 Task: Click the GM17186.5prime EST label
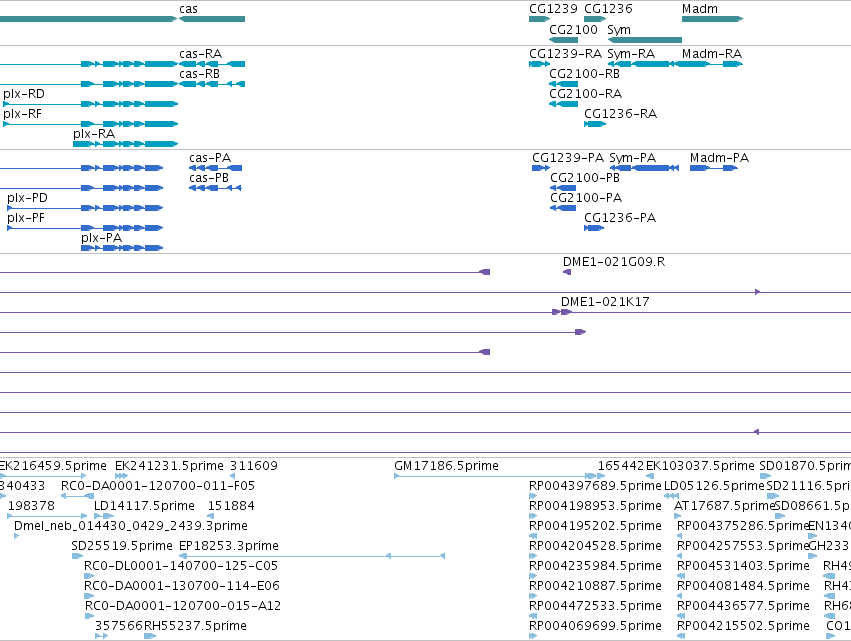tap(446, 466)
